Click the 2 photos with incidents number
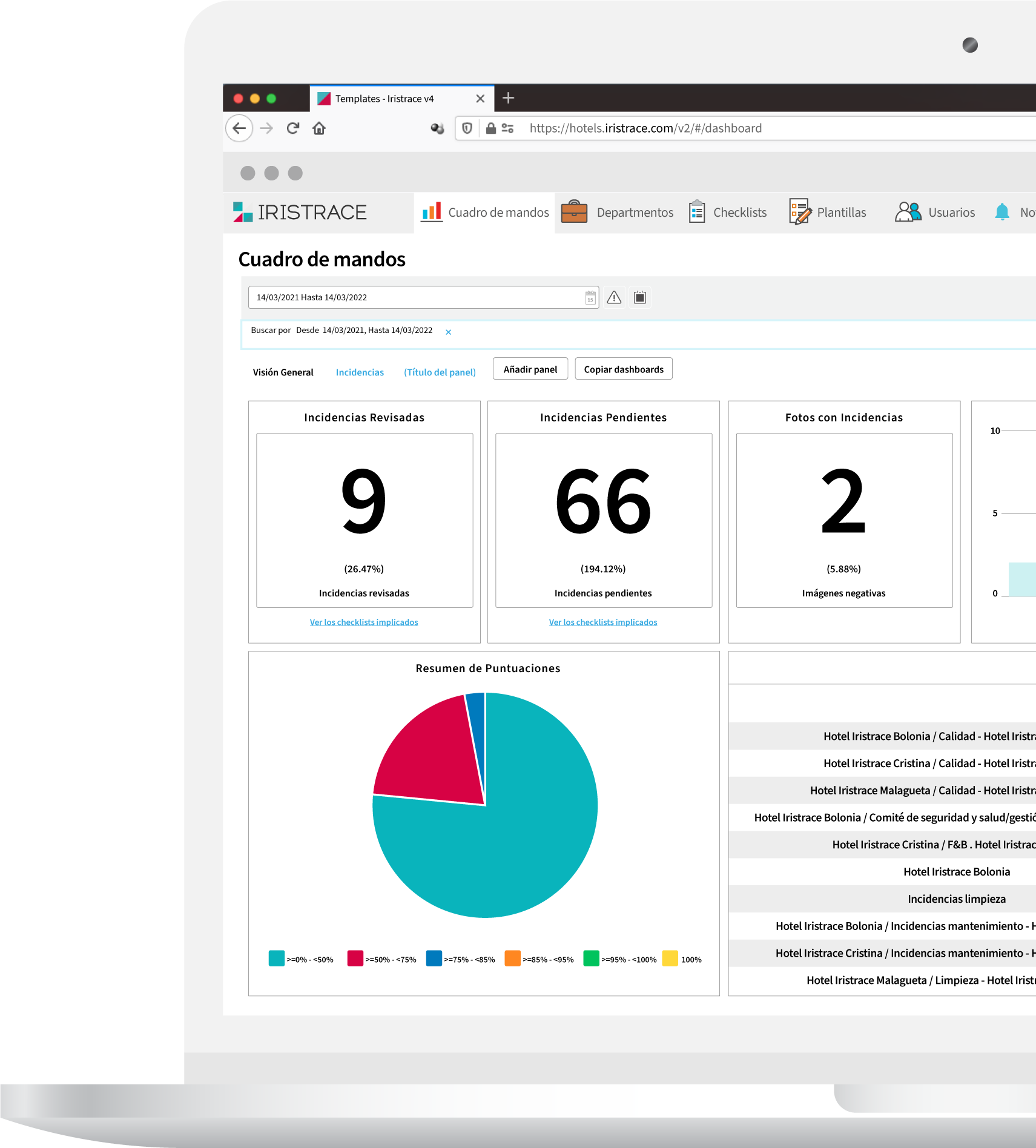This screenshot has width=1036, height=1148. (x=843, y=501)
